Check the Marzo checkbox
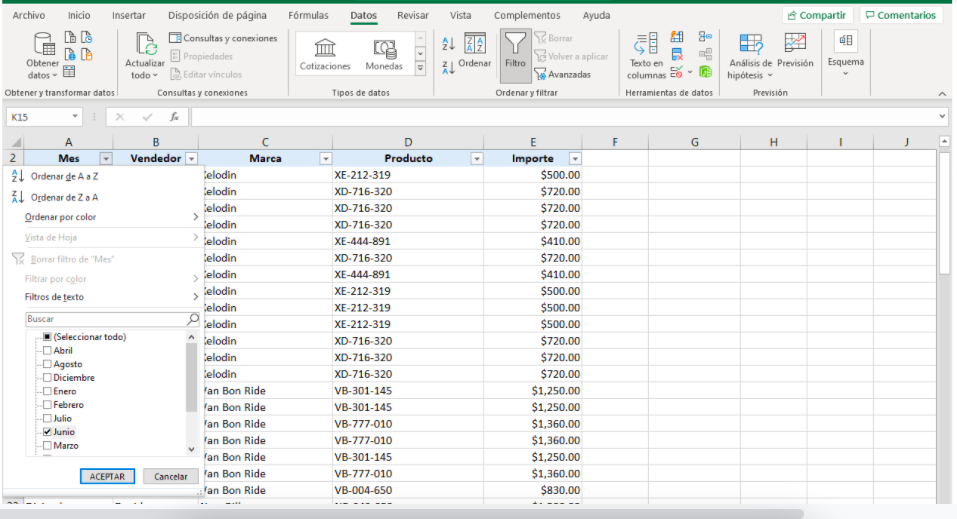Image resolution: width=957 pixels, height=519 pixels. pyautogui.click(x=47, y=445)
